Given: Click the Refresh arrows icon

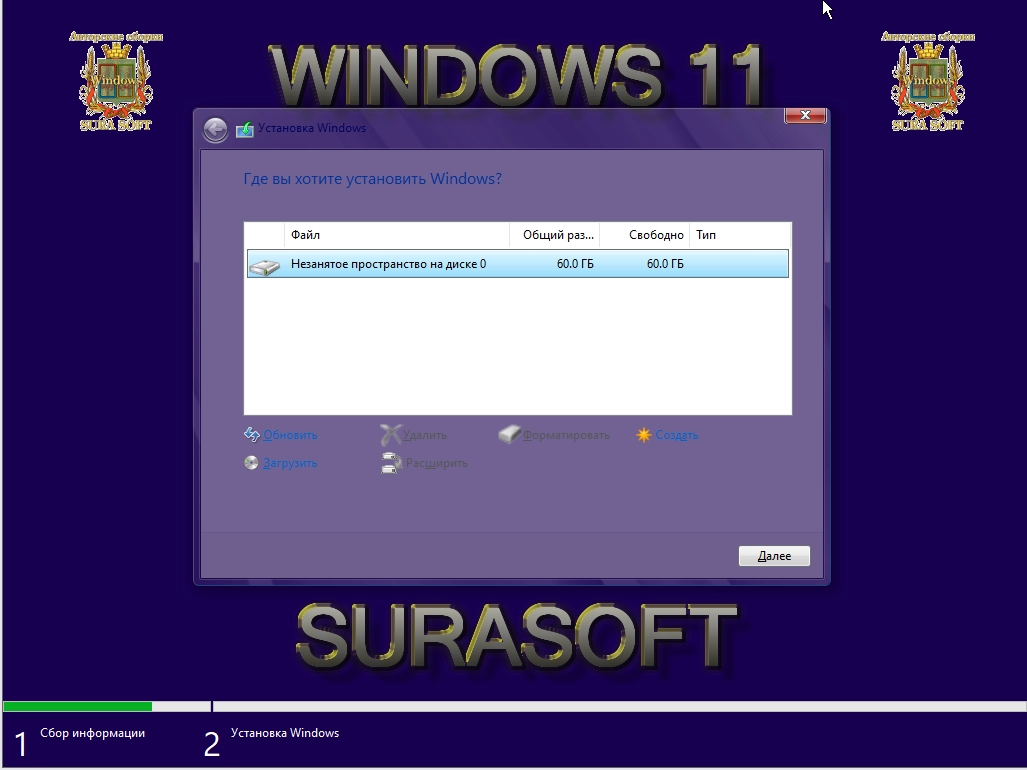Looking at the screenshot, I should click(x=252, y=434).
